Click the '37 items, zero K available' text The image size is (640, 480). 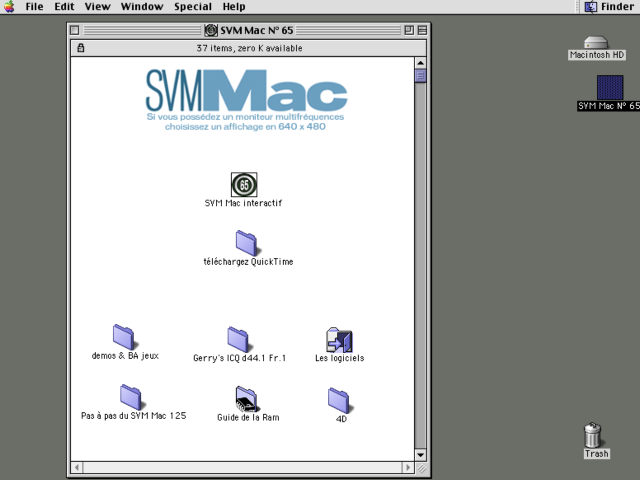click(249, 48)
